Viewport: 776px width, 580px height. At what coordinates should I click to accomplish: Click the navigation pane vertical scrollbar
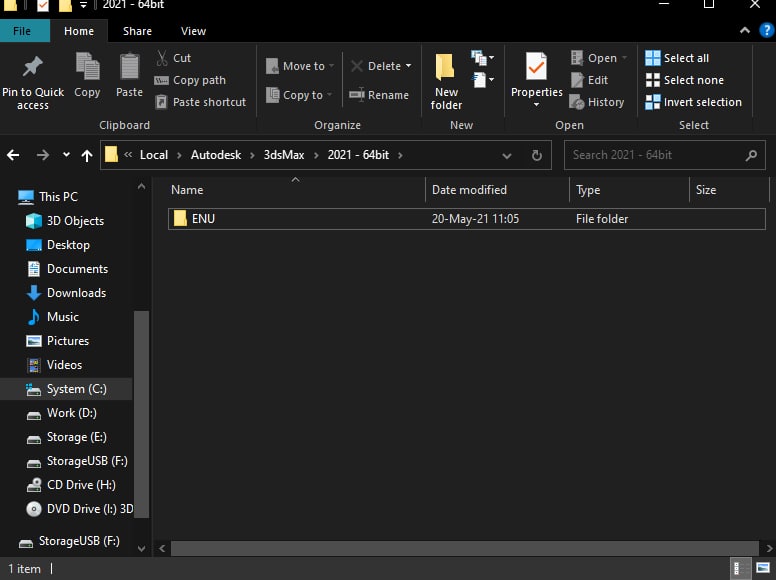click(x=142, y=414)
